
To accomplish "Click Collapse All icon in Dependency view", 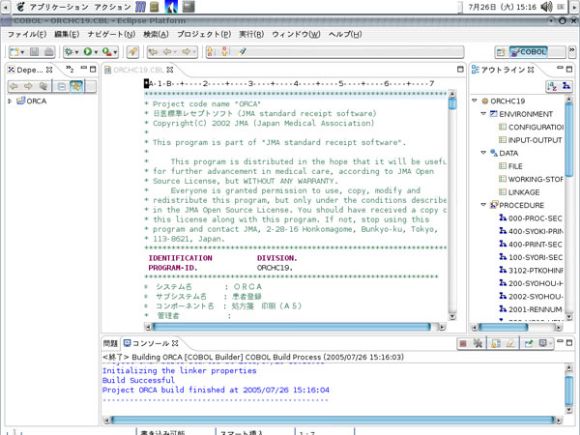I will (61, 86).
